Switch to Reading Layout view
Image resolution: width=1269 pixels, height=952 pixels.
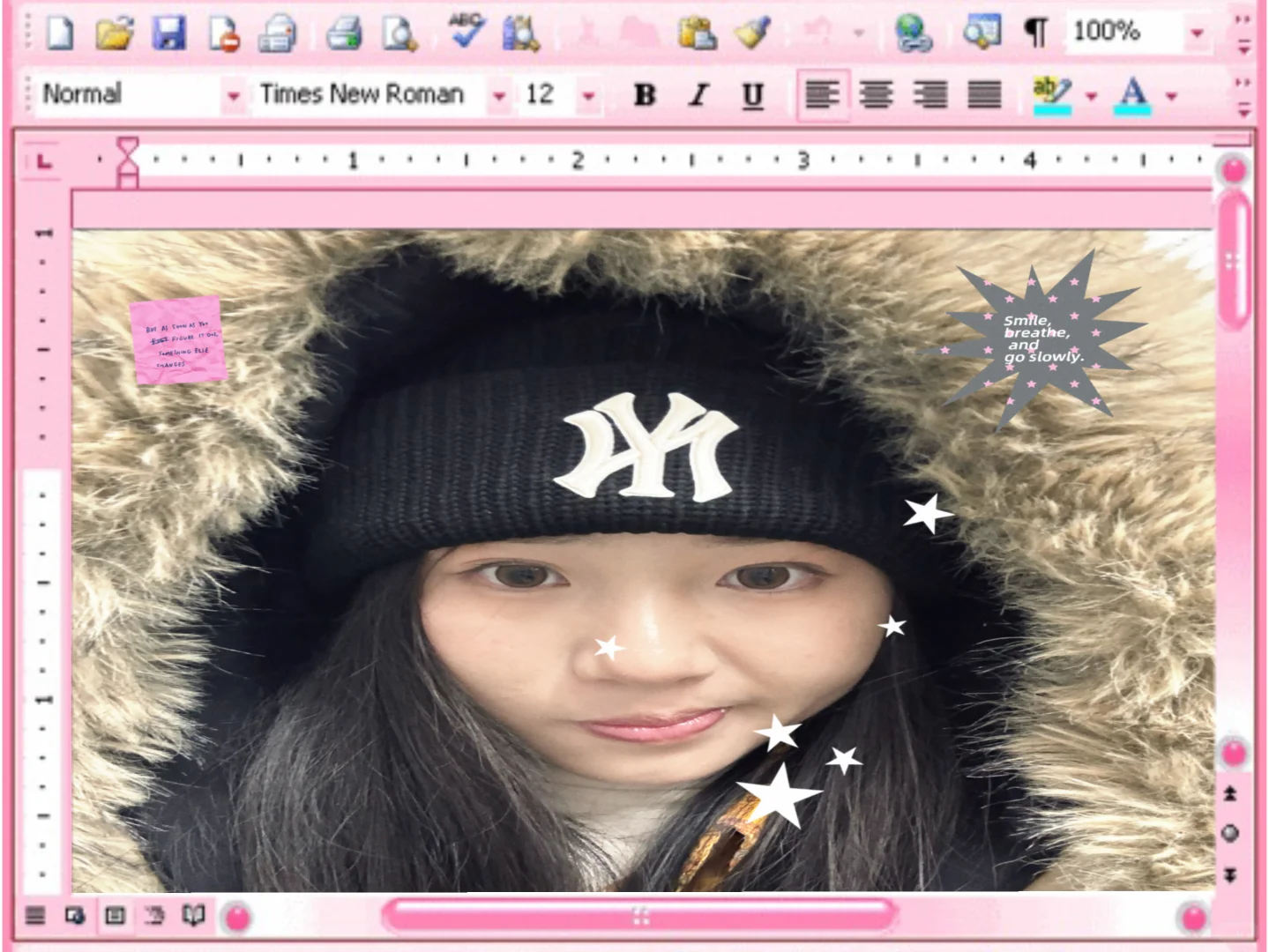point(194,916)
